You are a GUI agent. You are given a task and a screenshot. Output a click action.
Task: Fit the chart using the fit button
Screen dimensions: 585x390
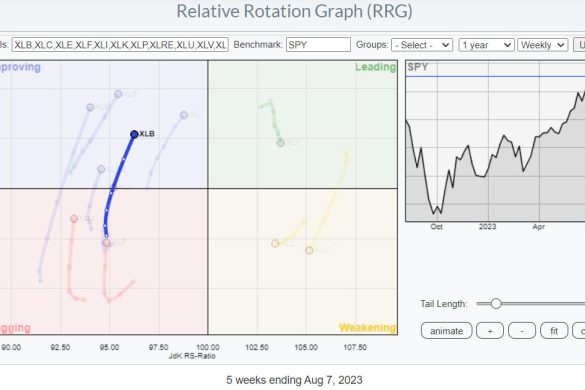[554, 331]
